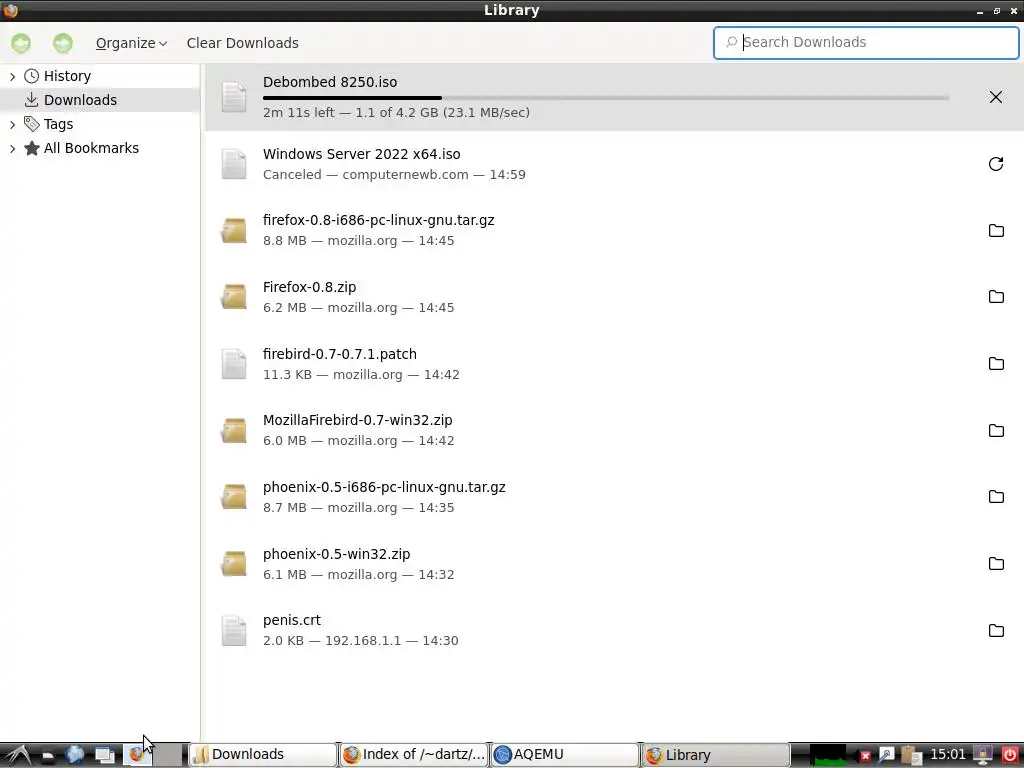Viewport: 1024px width, 768px height.
Task: Click file icon of firebird-0.7-0.7.1.patch
Action: click(234, 364)
